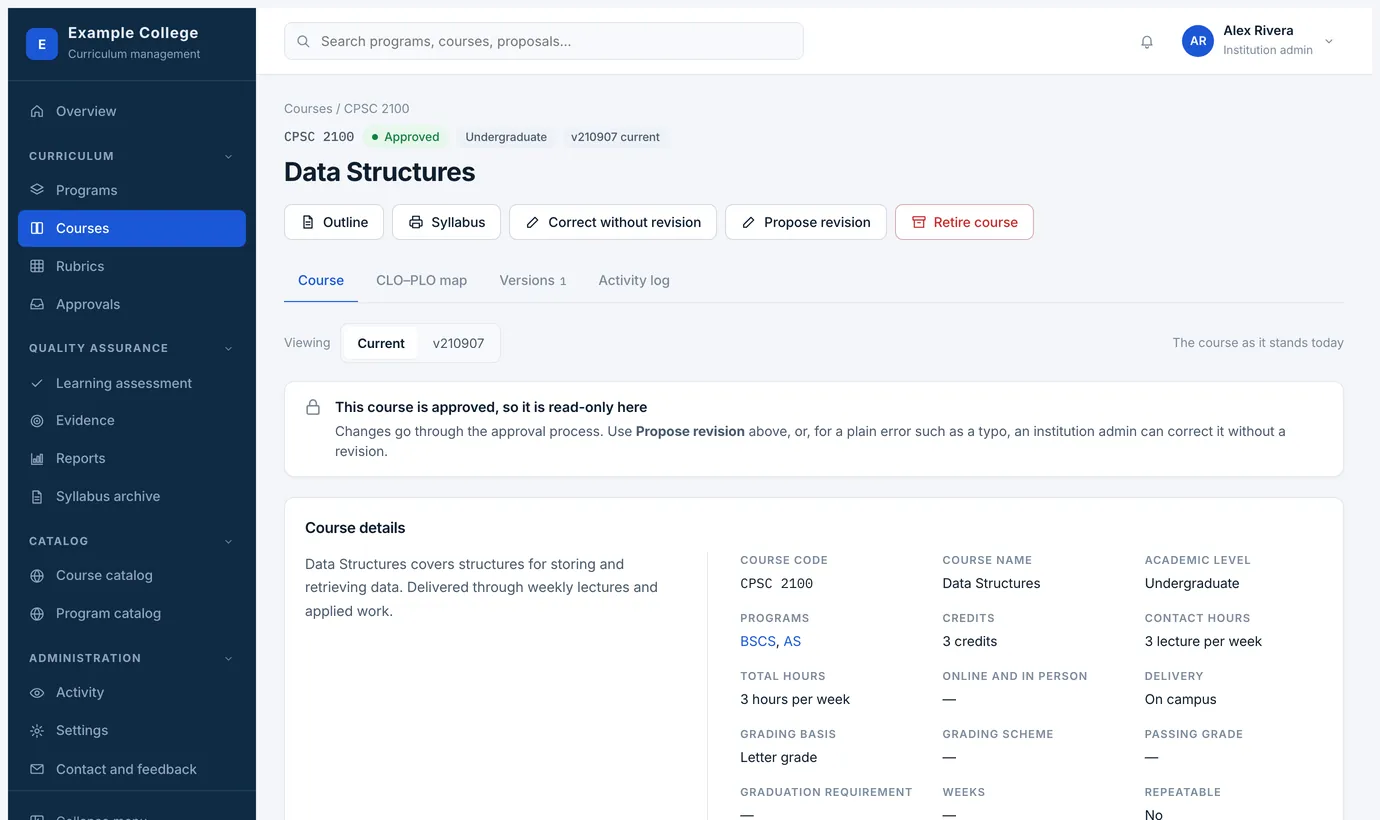Screen dimensions: 1380x820
Task: Click the Rubrics grid icon
Action: [37, 266]
